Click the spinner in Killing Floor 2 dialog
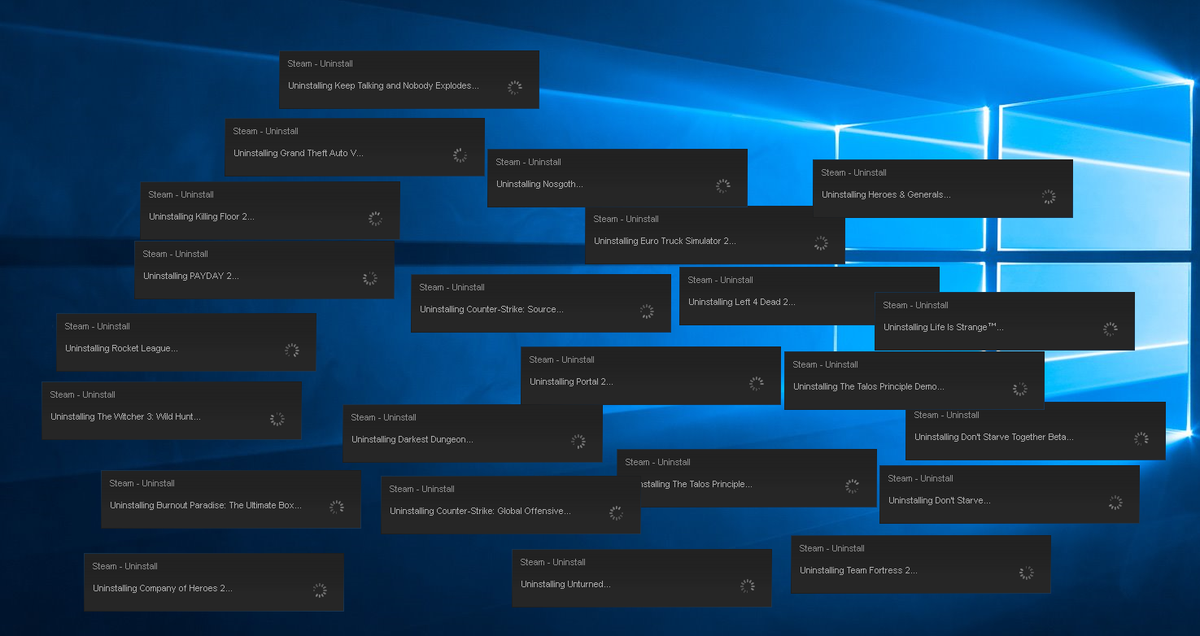1200x636 pixels. [375, 218]
